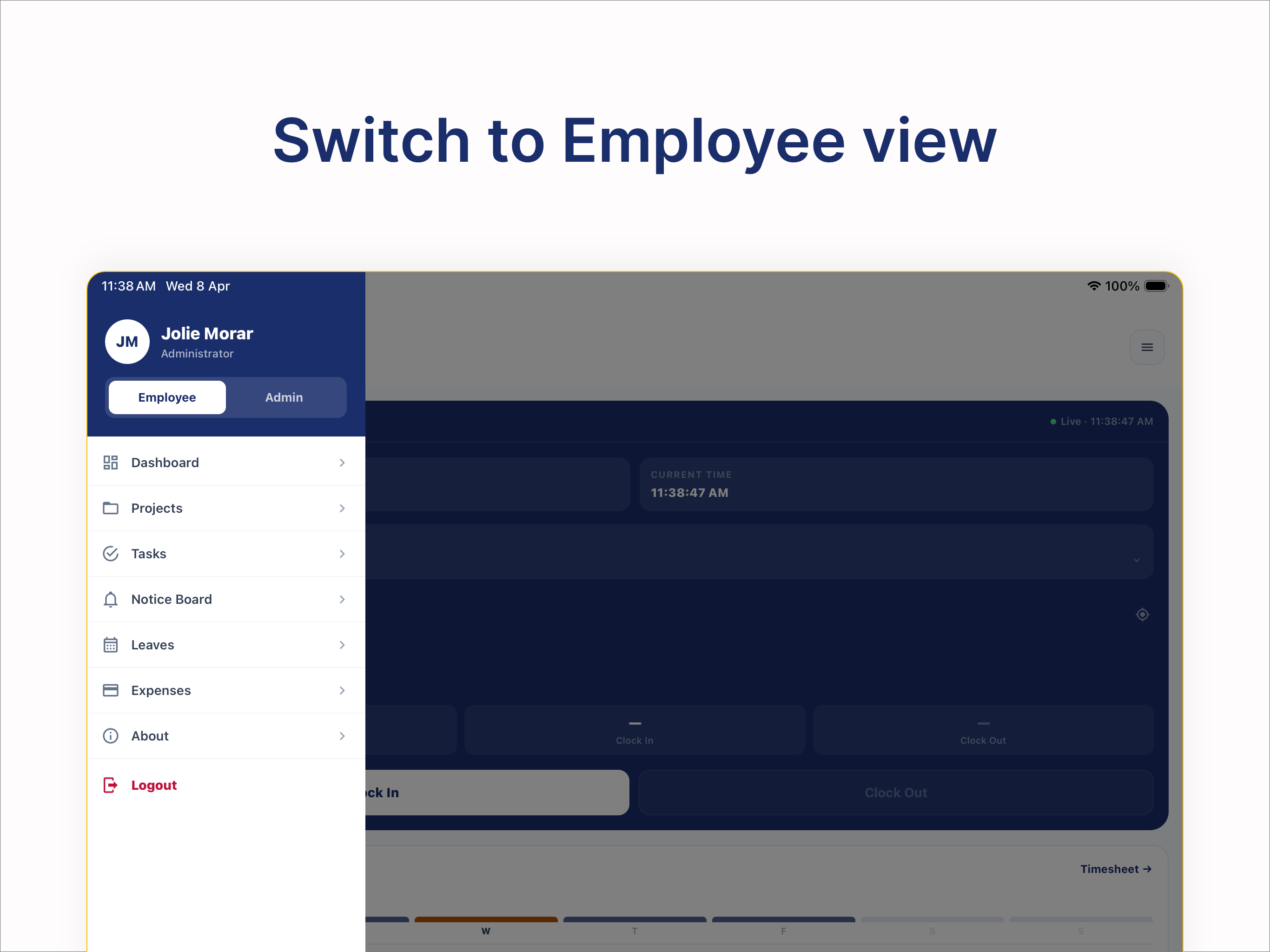Click the Notice Board bell icon

(110, 600)
